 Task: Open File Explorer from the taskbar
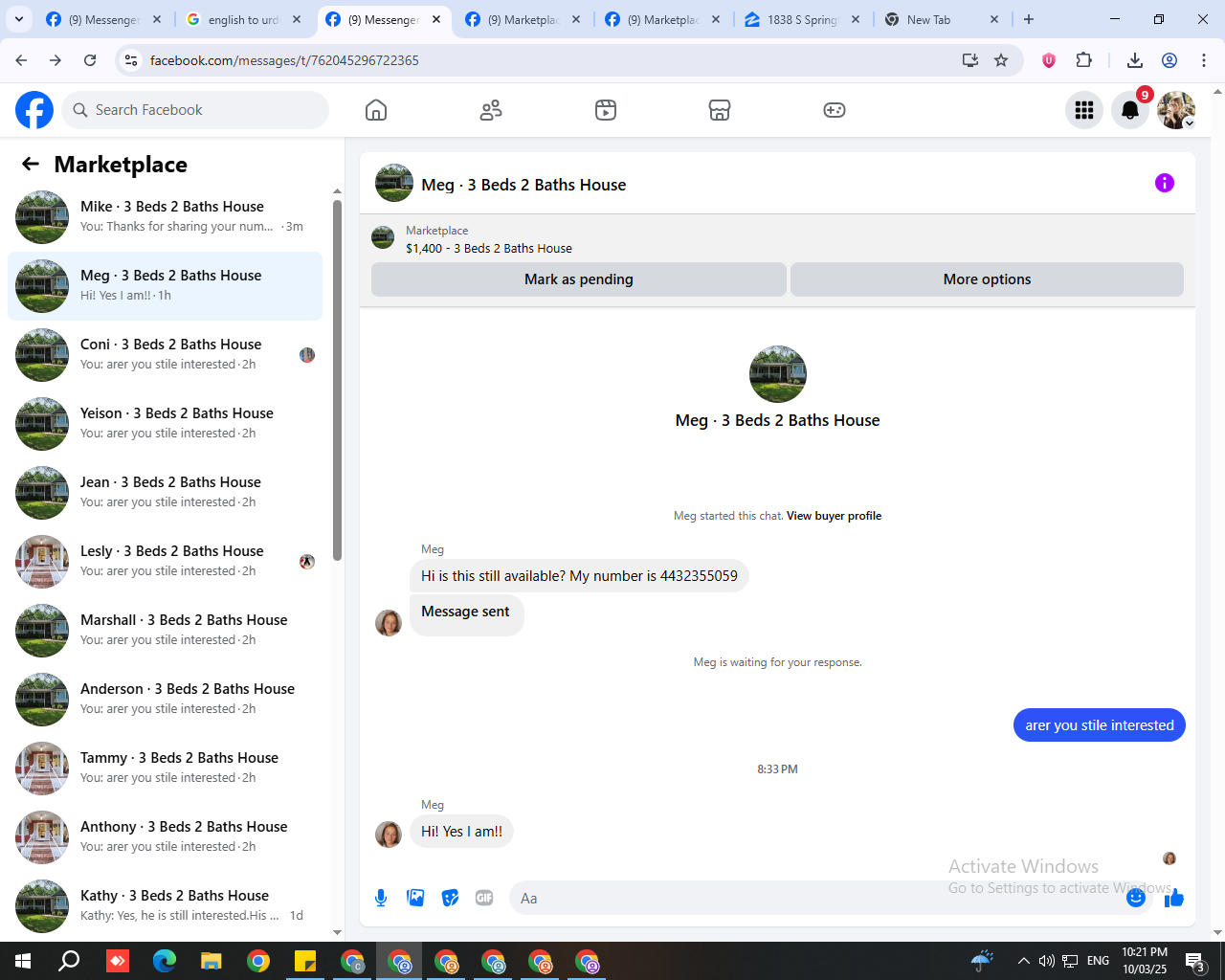coord(212,961)
